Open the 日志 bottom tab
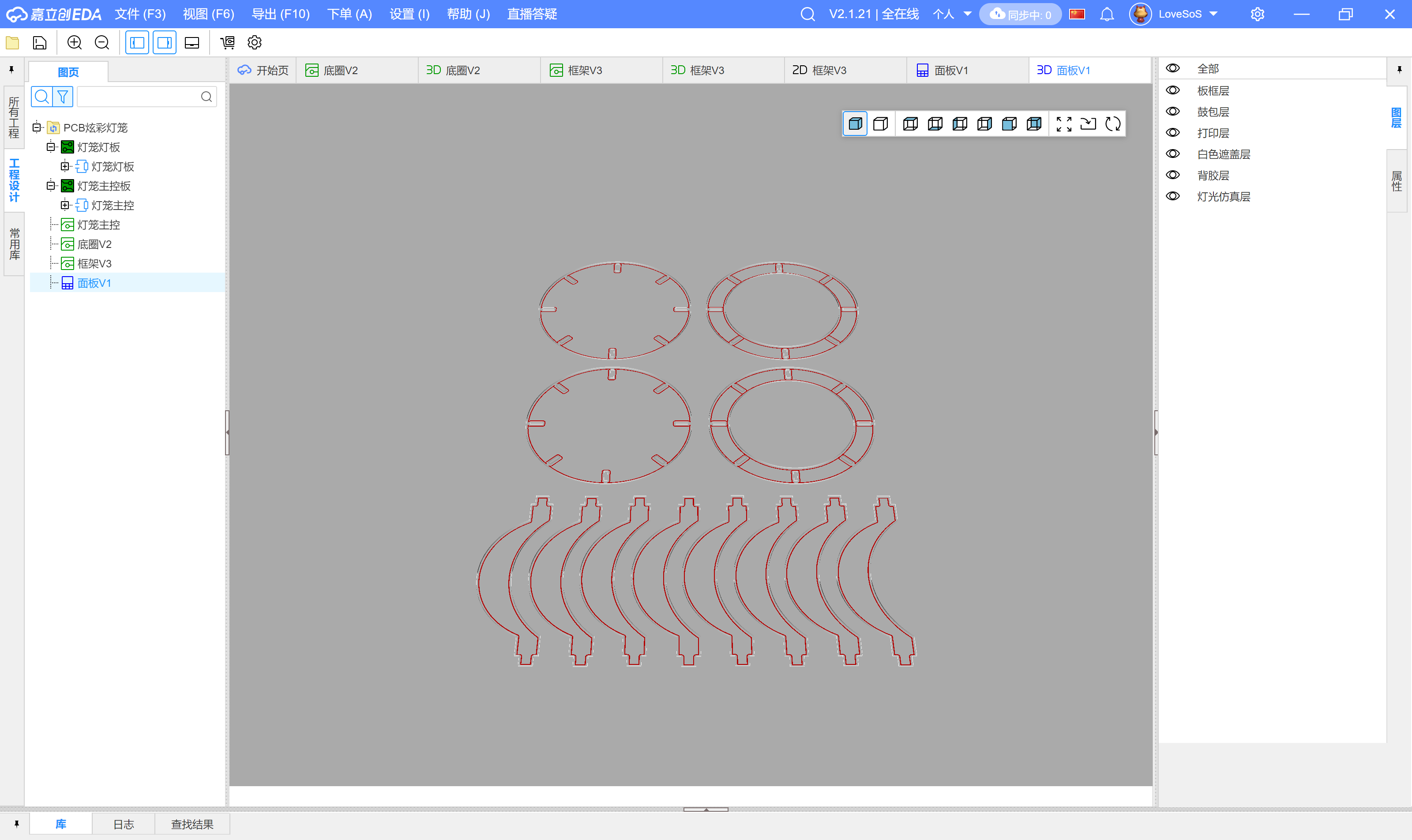Screen dimensions: 1412x840 (124, 824)
